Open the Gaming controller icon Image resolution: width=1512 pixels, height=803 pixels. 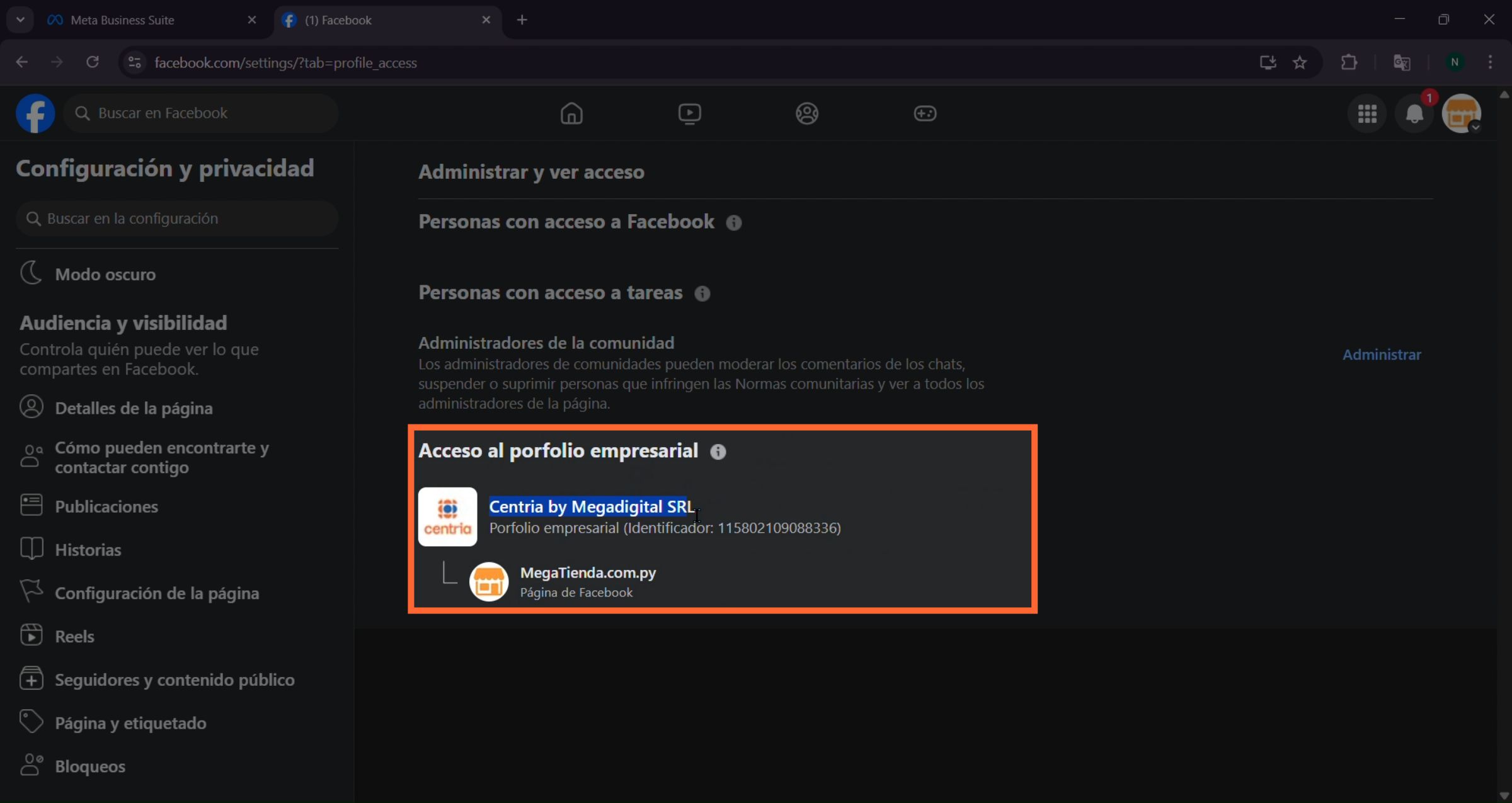point(925,113)
